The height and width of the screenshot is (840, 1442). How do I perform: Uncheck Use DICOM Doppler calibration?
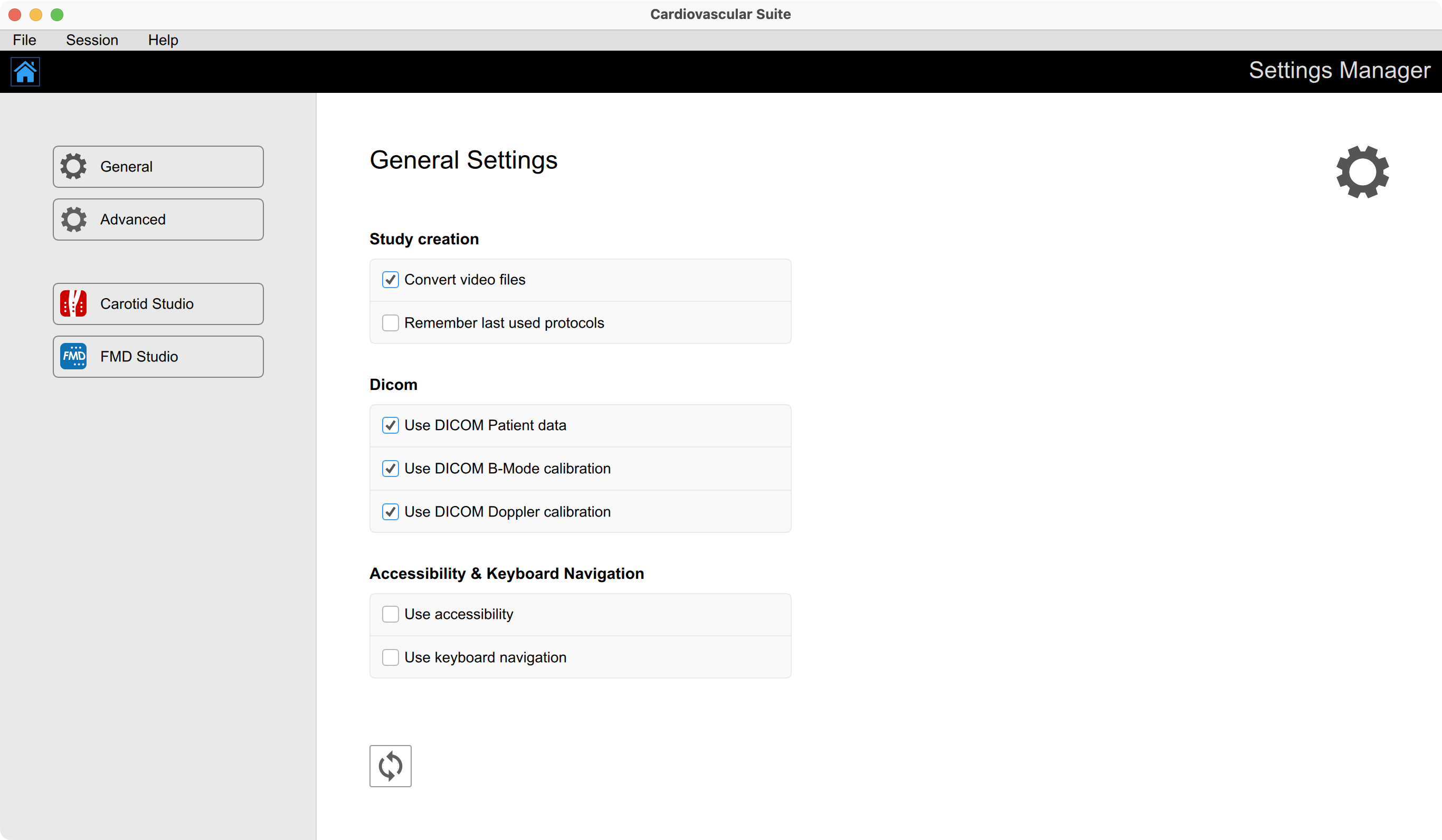(x=390, y=512)
